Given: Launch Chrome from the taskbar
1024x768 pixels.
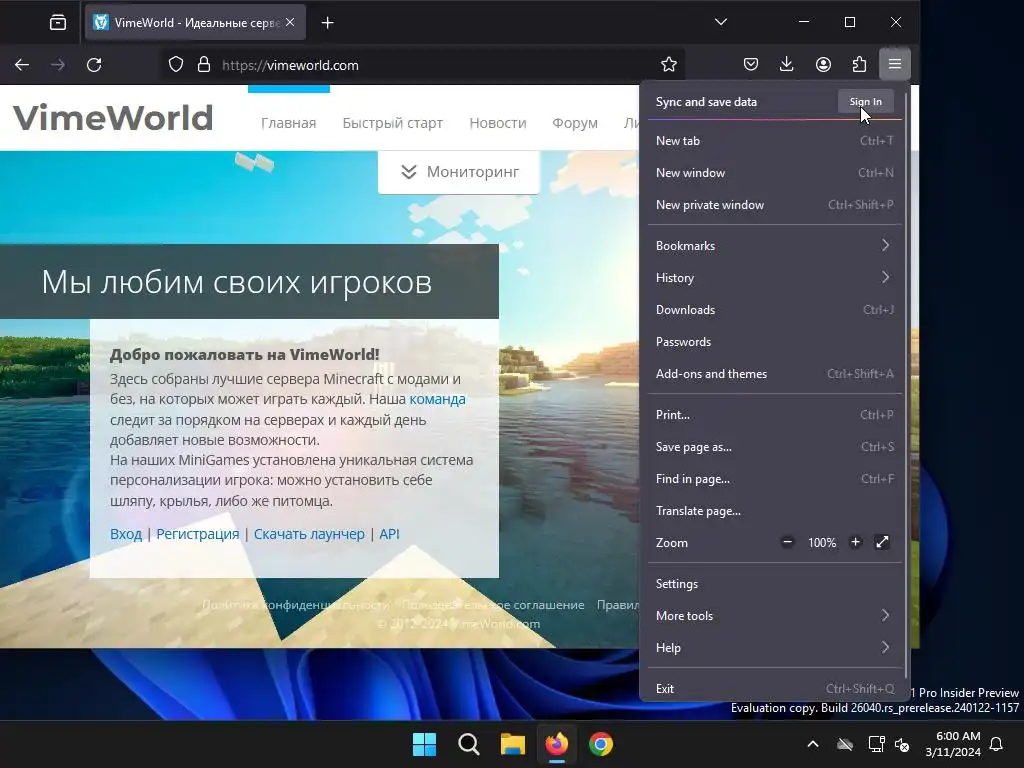Looking at the screenshot, I should click(601, 744).
